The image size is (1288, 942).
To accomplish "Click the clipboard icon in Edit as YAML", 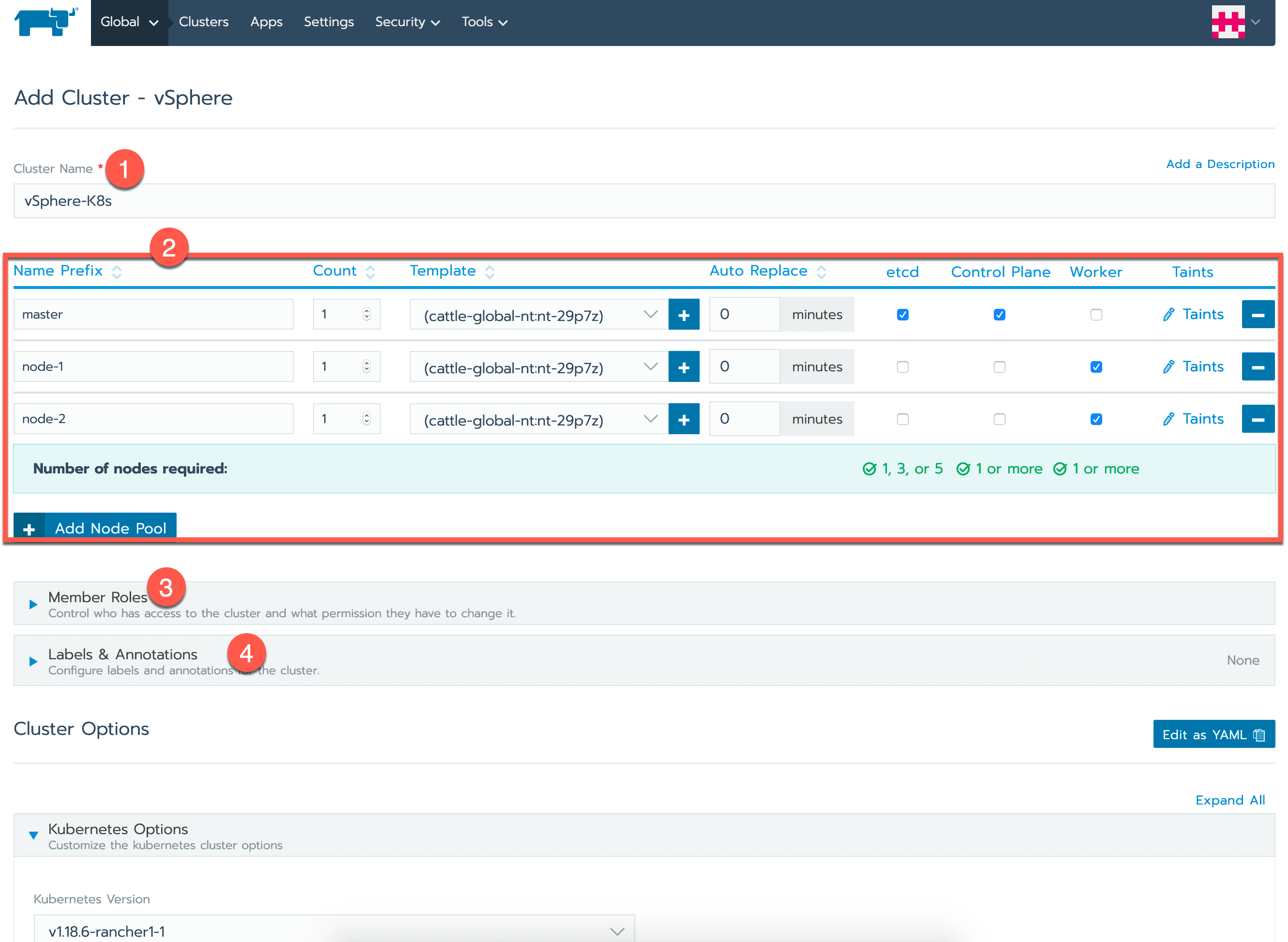I will pyautogui.click(x=1259, y=735).
